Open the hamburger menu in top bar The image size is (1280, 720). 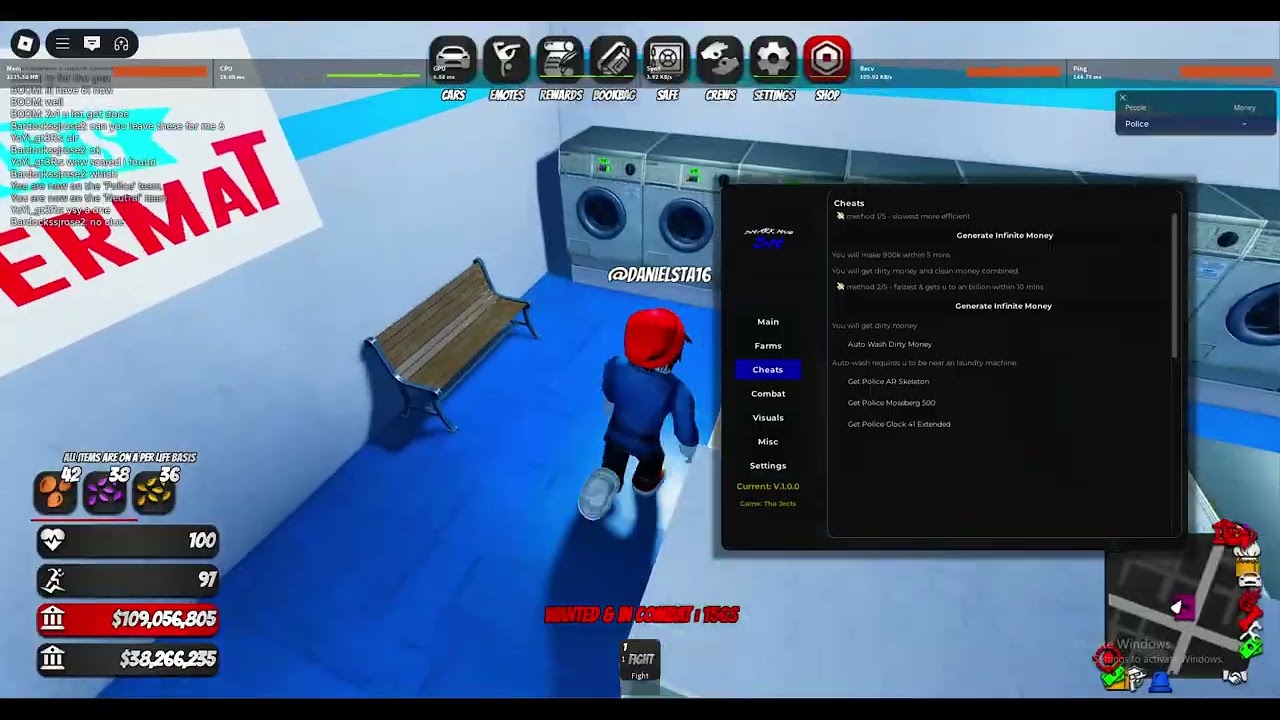62,43
